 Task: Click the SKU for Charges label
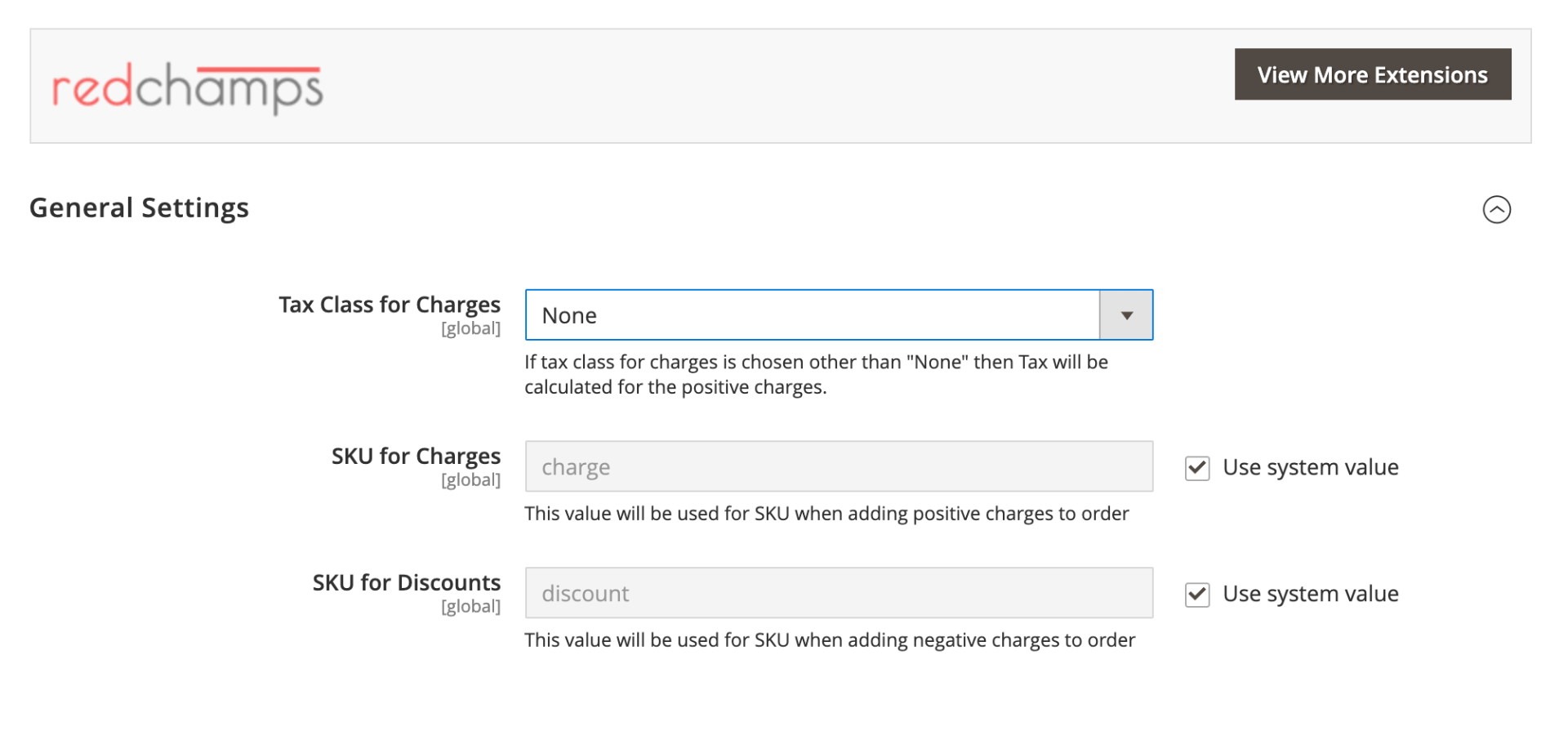pos(416,456)
